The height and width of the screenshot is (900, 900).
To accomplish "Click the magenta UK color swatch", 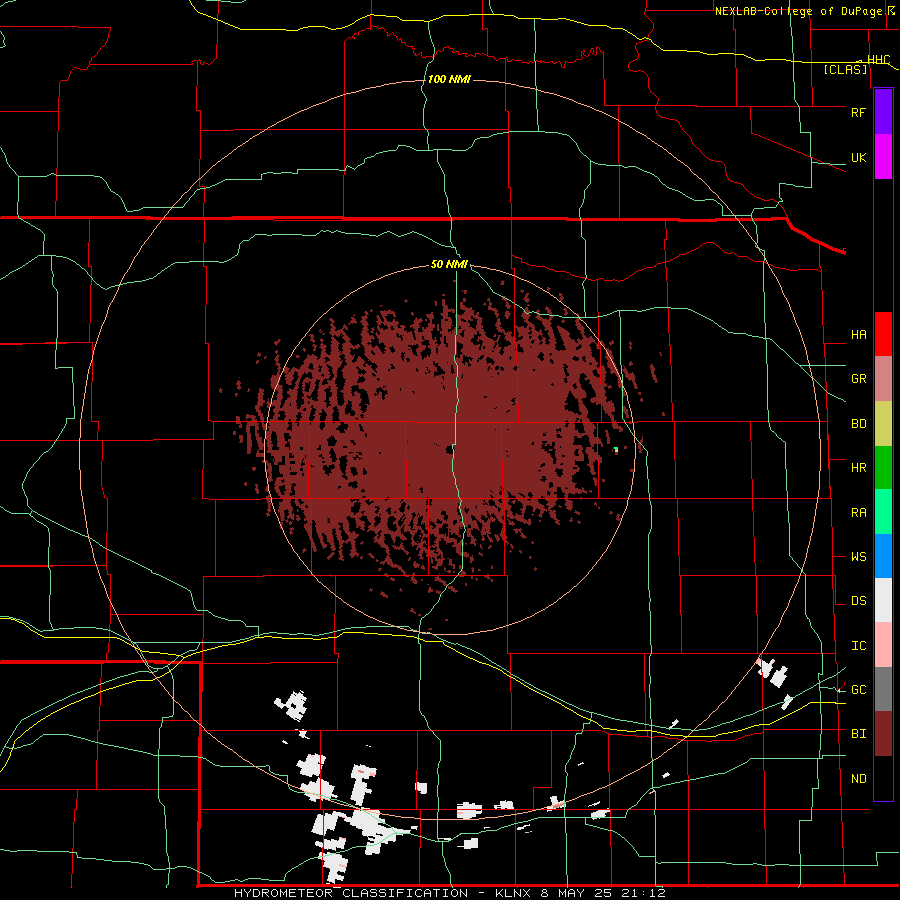I will click(883, 157).
